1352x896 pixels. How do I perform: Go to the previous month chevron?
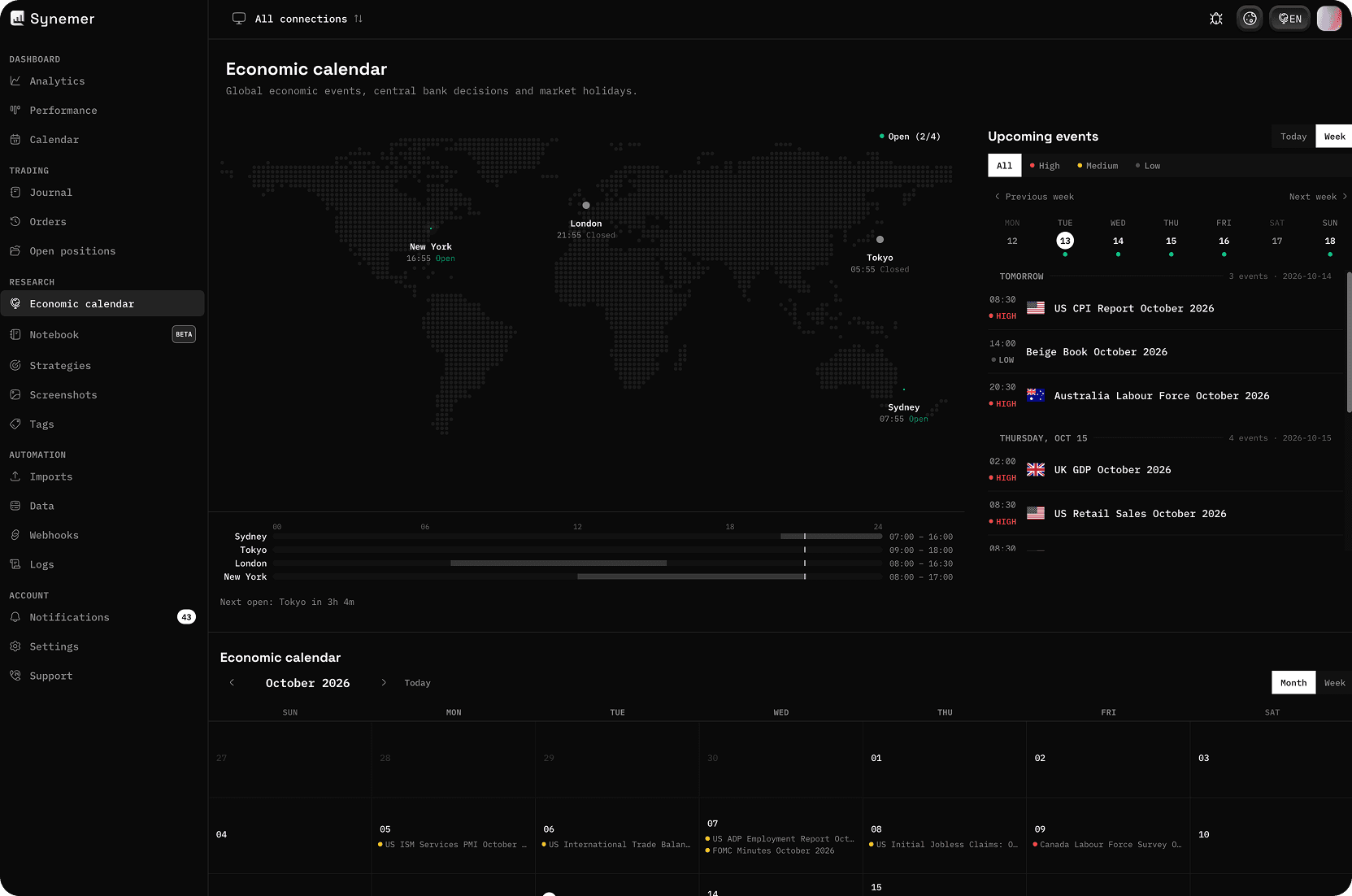[x=232, y=683]
